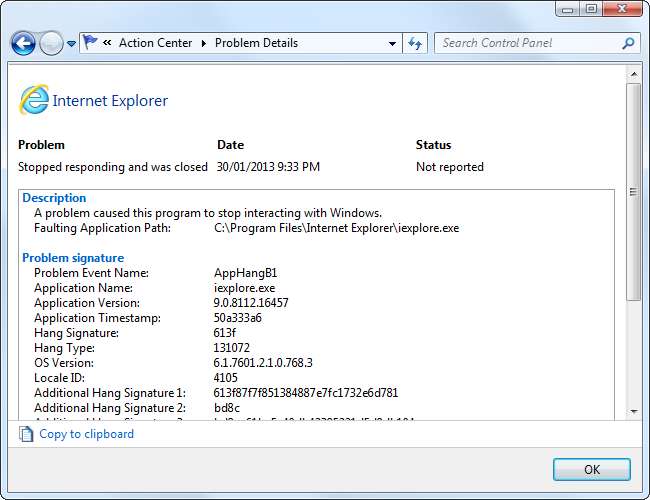The height and width of the screenshot is (500, 650).
Task: Click the clipboard icon beside Copy link
Action: click(x=27, y=434)
